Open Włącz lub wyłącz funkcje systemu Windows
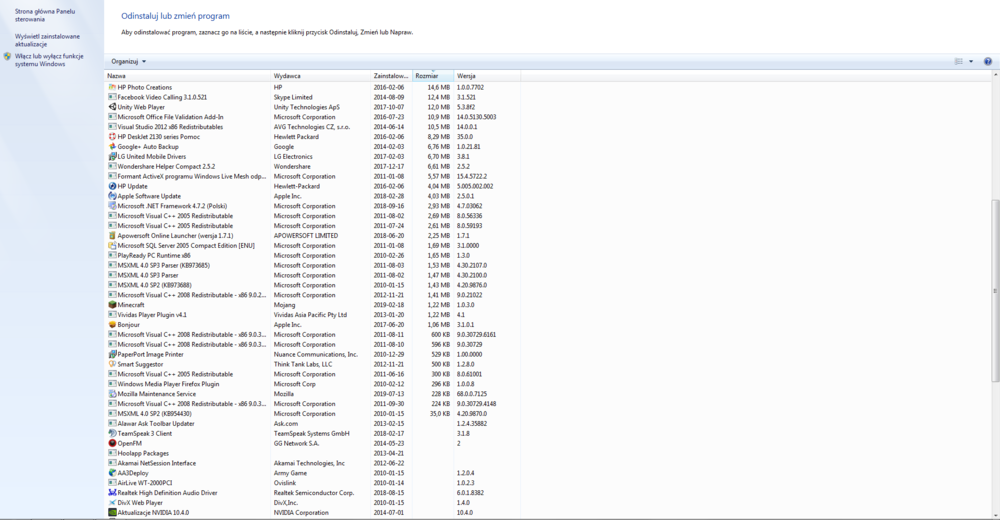The width and height of the screenshot is (1000, 520). (49, 60)
